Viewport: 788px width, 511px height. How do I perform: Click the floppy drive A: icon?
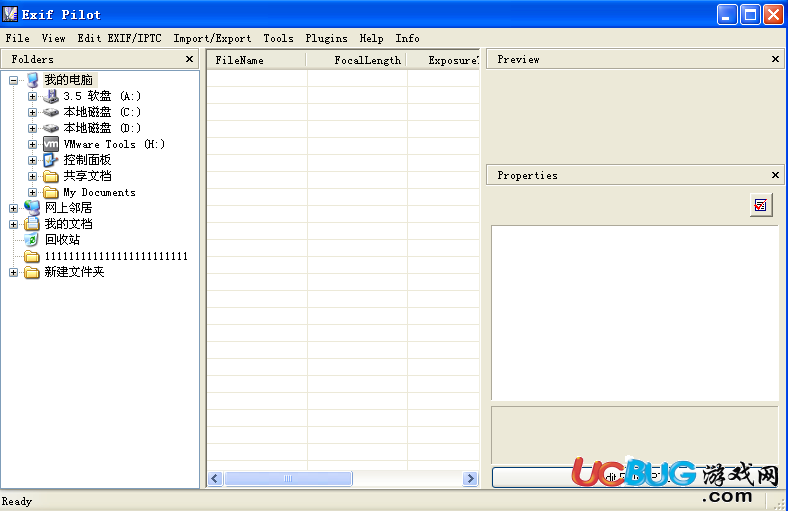pos(51,96)
